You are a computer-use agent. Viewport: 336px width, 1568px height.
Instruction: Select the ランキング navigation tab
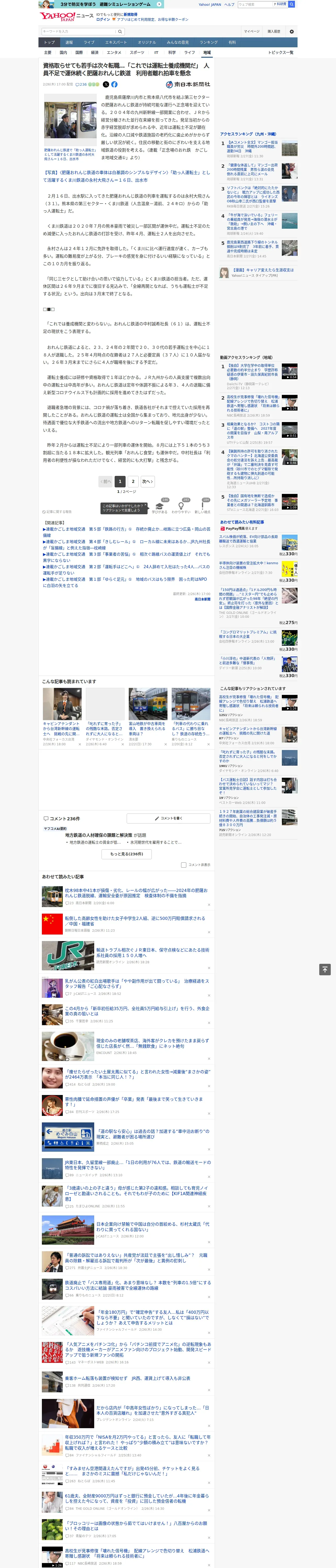click(209, 43)
